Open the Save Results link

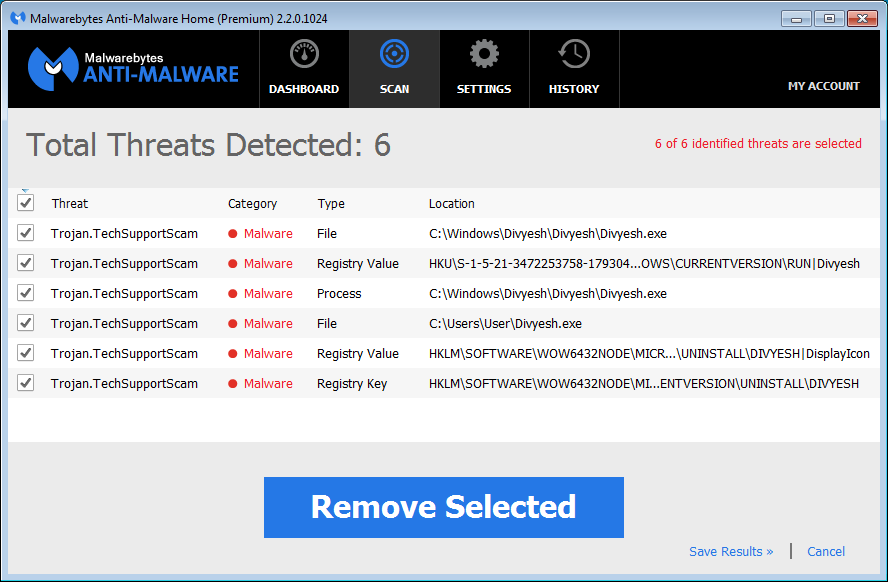tap(731, 551)
